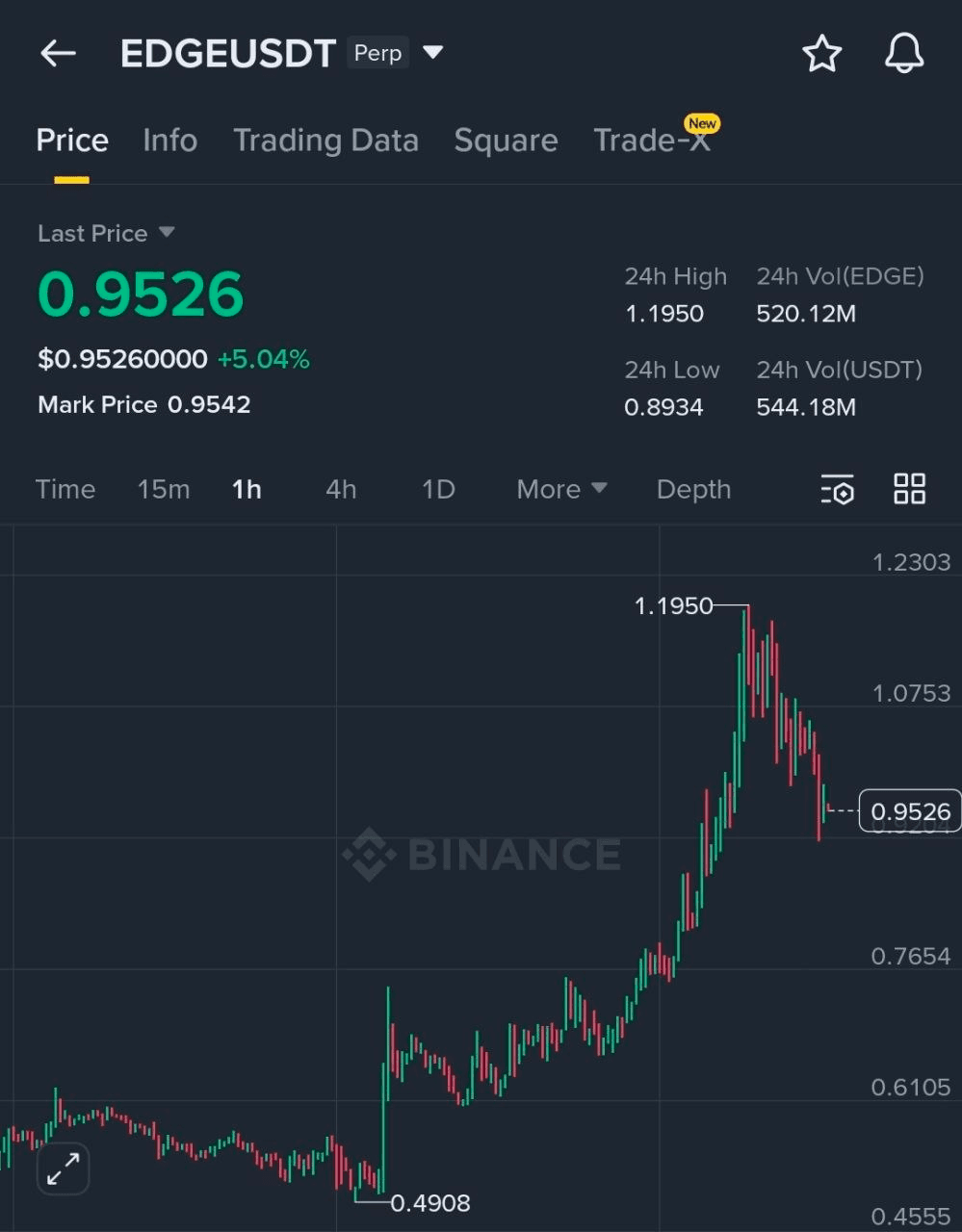
Task: Select the Time line chart view
Action: point(65,489)
